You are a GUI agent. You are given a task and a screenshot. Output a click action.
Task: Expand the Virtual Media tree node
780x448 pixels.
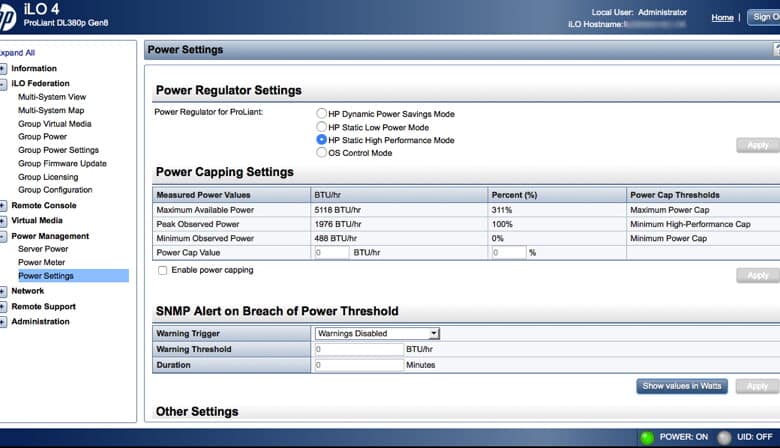2,221
